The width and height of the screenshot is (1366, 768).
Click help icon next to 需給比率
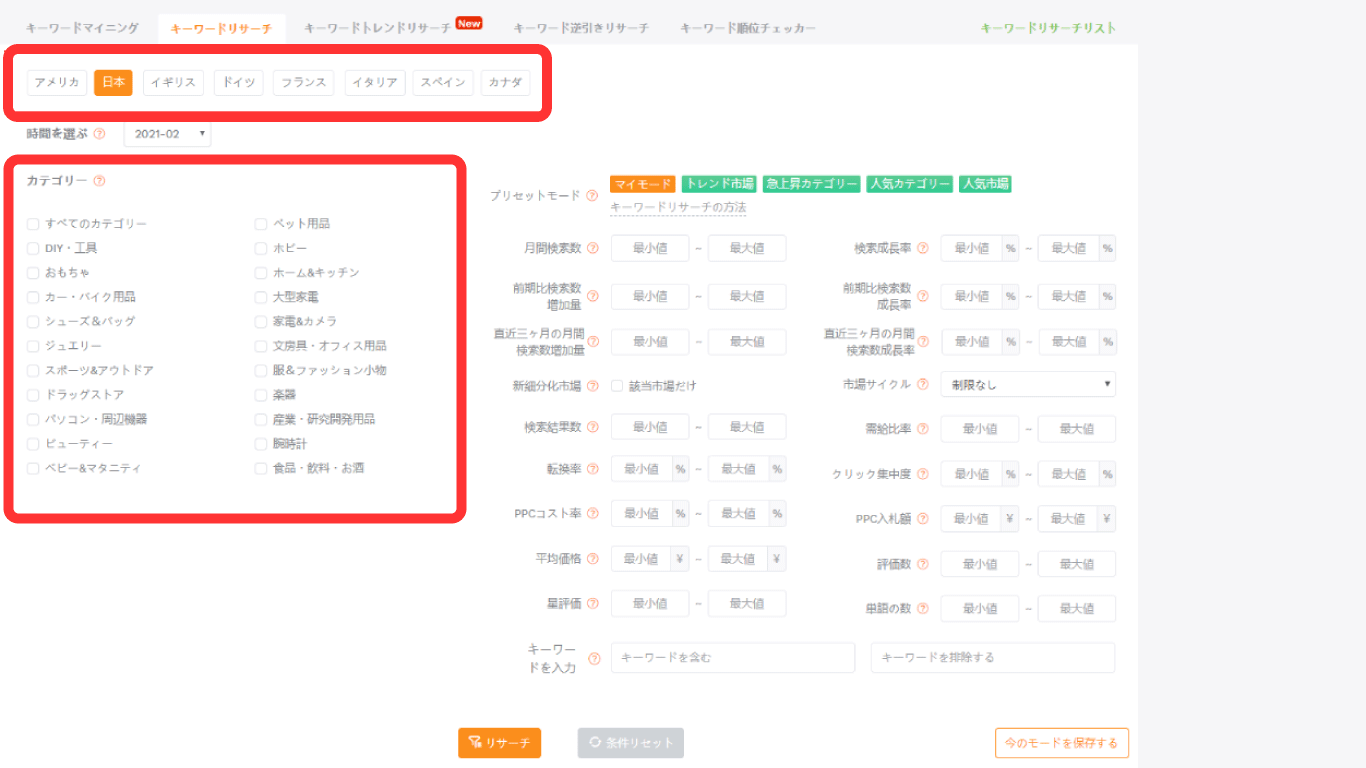pos(923,429)
